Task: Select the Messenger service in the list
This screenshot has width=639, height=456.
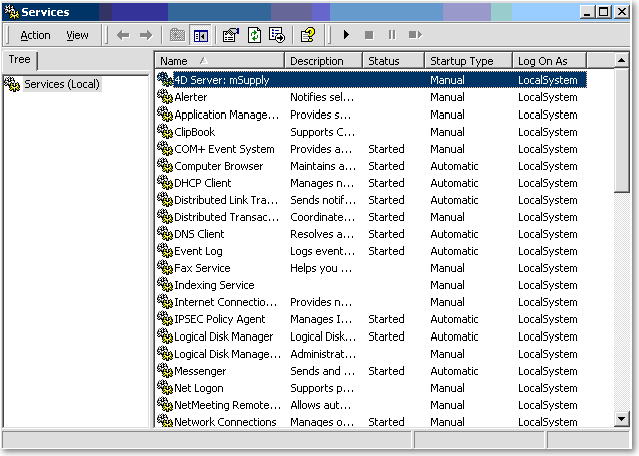Action: coord(199,371)
